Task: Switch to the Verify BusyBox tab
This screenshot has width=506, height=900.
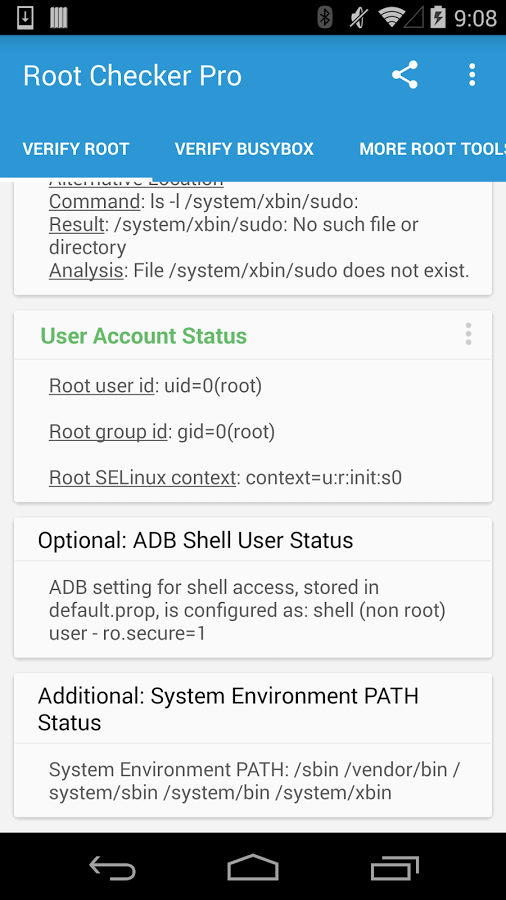Action: pos(244,149)
